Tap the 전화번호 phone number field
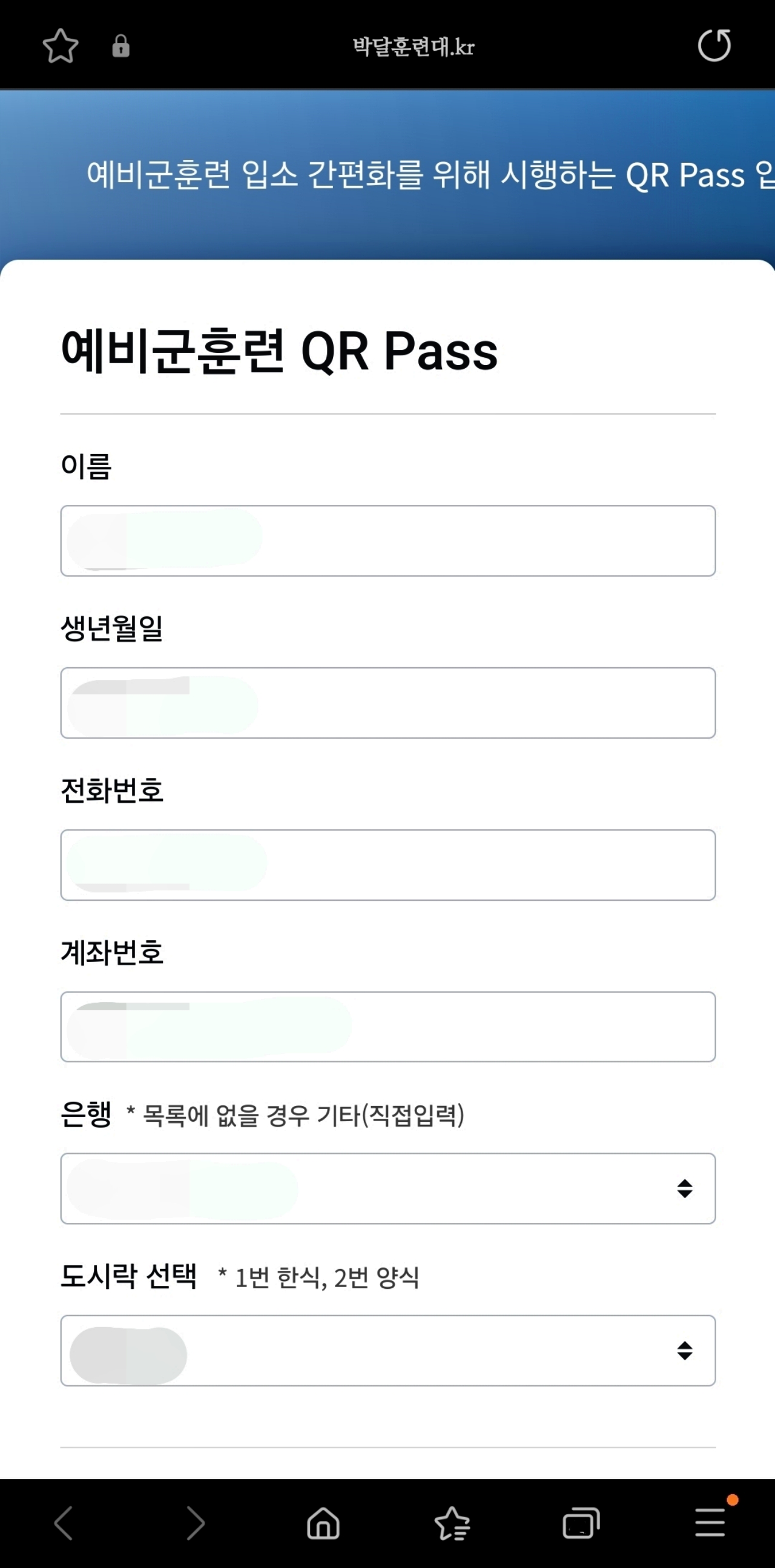 point(387,865)
